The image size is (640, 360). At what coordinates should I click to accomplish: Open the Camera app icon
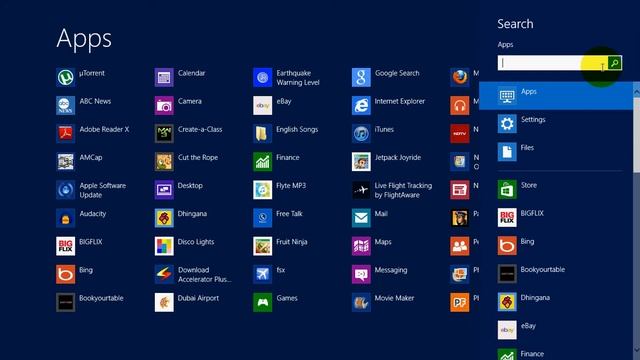tap(164, 105)
